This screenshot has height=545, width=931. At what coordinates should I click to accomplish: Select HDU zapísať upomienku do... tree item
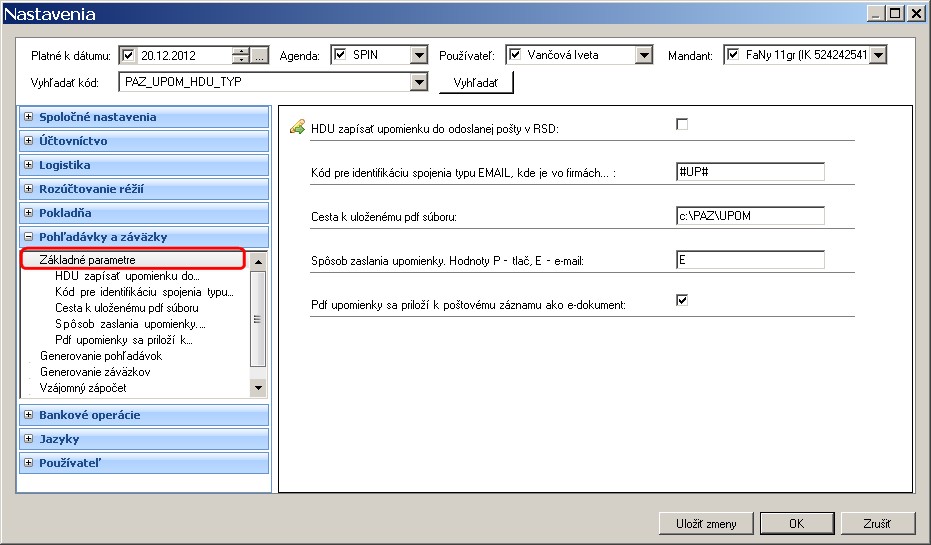(x=127, y=276)
